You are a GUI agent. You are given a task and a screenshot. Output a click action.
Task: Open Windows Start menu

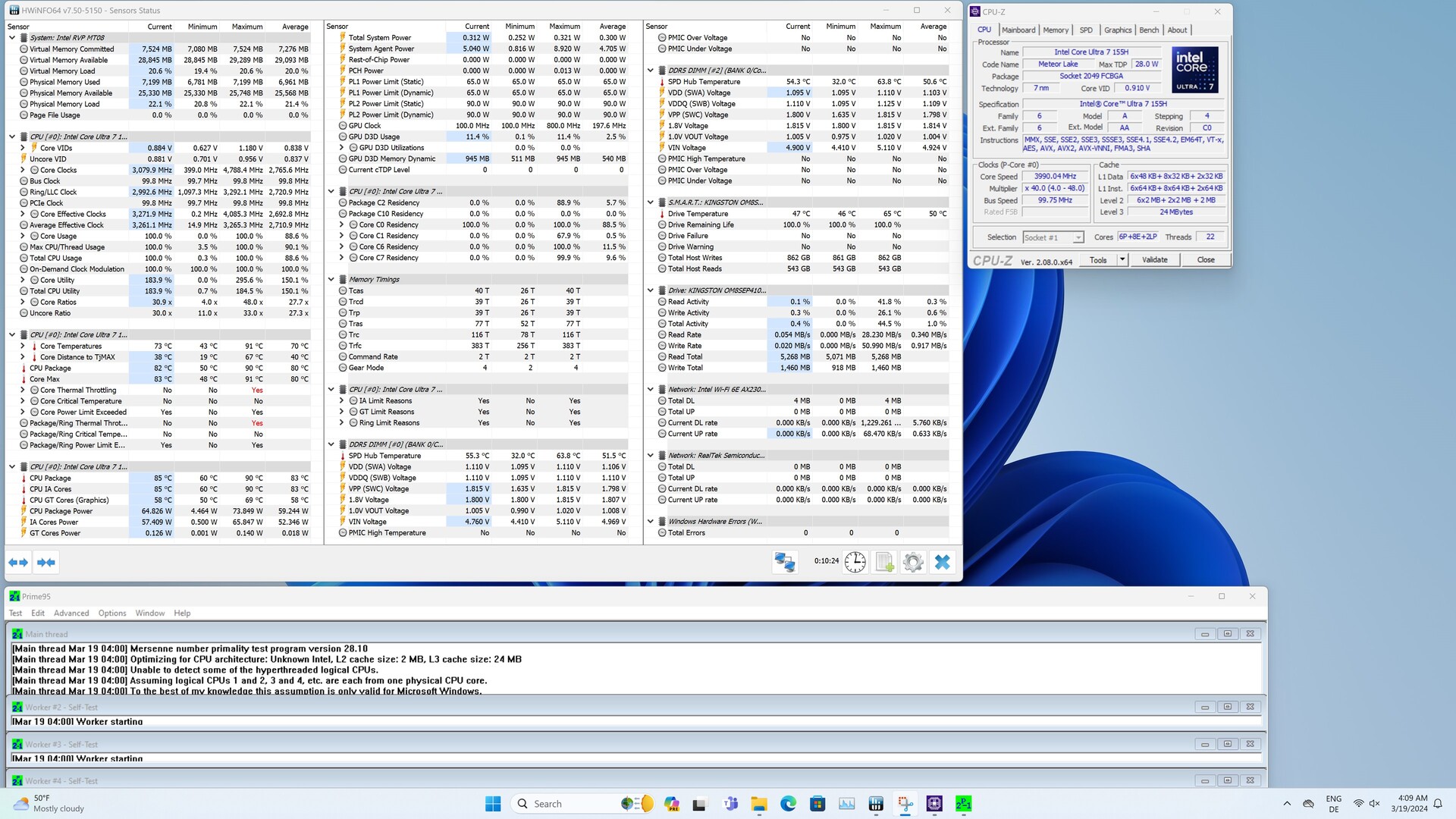pyautogui.click(x=493, y=804)
